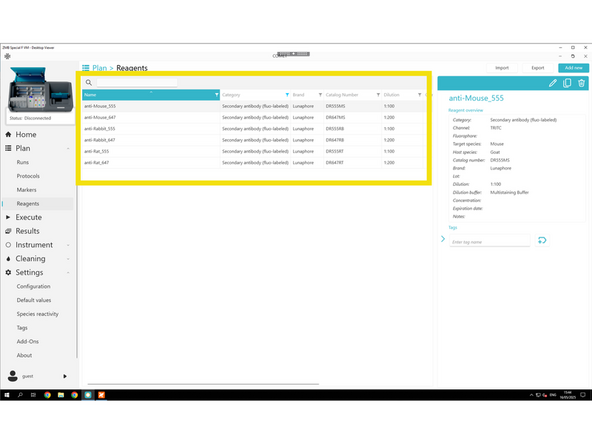Select the anti-Rat_647 row

pos(254,163)
